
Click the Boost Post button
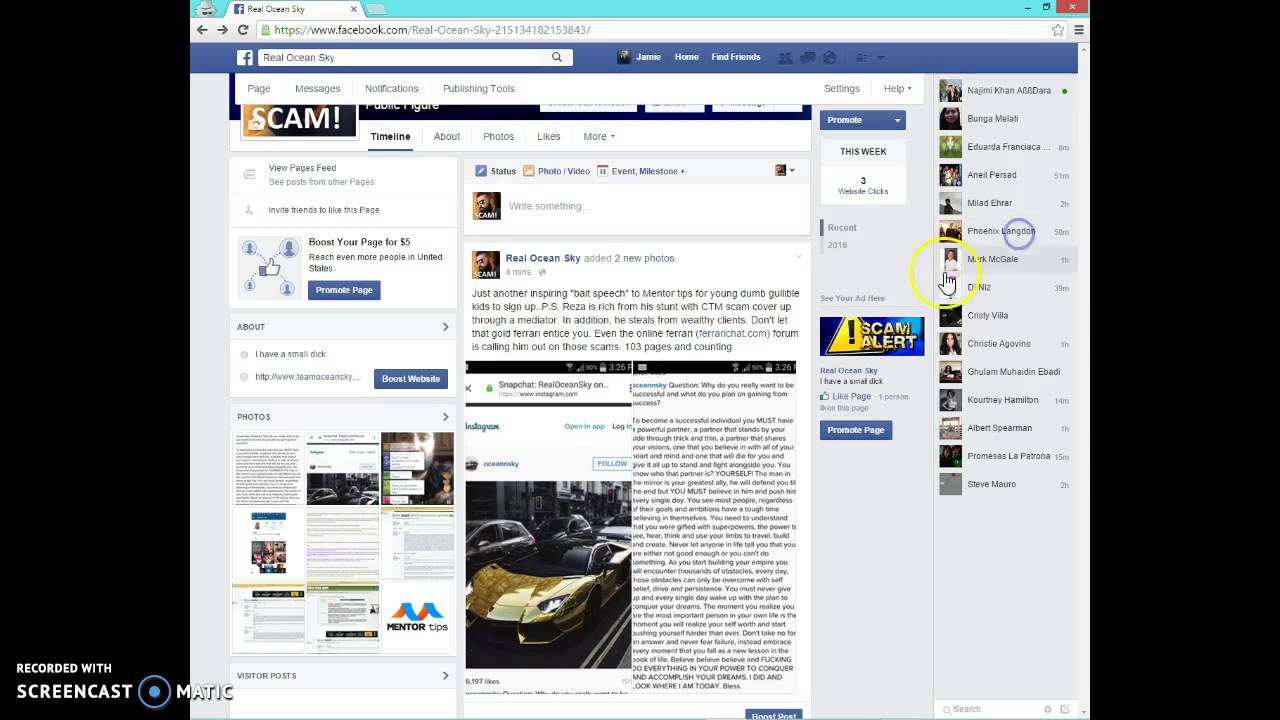(x=774, y=715)
